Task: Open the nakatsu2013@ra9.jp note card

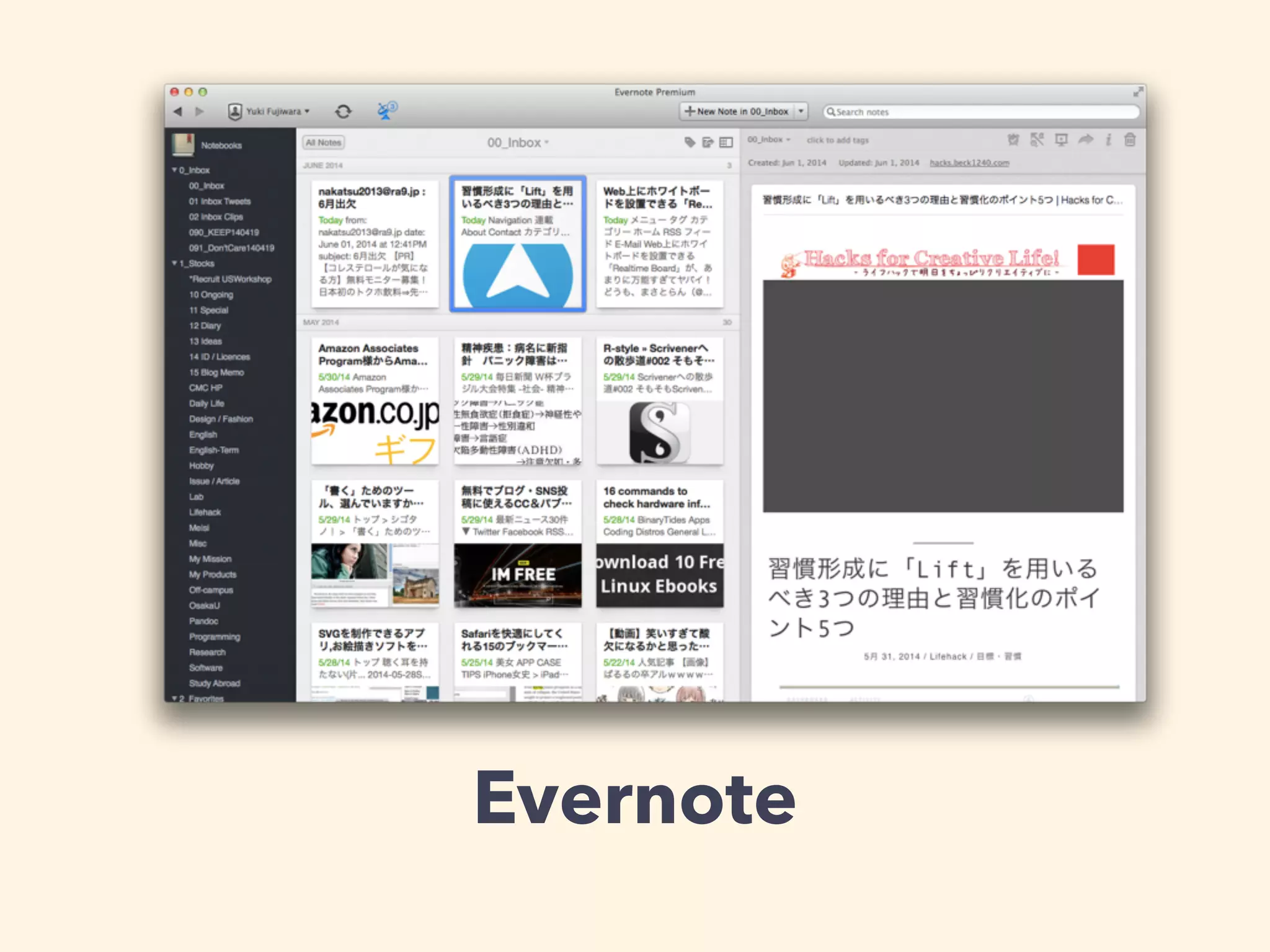Action: [375, 244]
